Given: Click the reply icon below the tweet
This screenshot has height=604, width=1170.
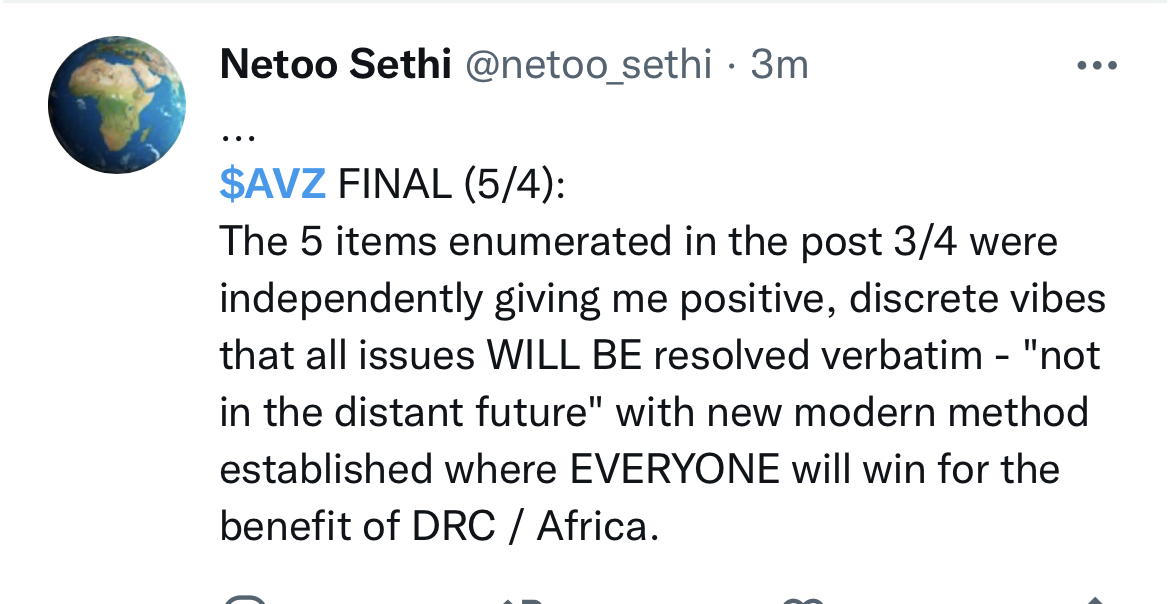Looking at the screenshot, I should point(245,598).
